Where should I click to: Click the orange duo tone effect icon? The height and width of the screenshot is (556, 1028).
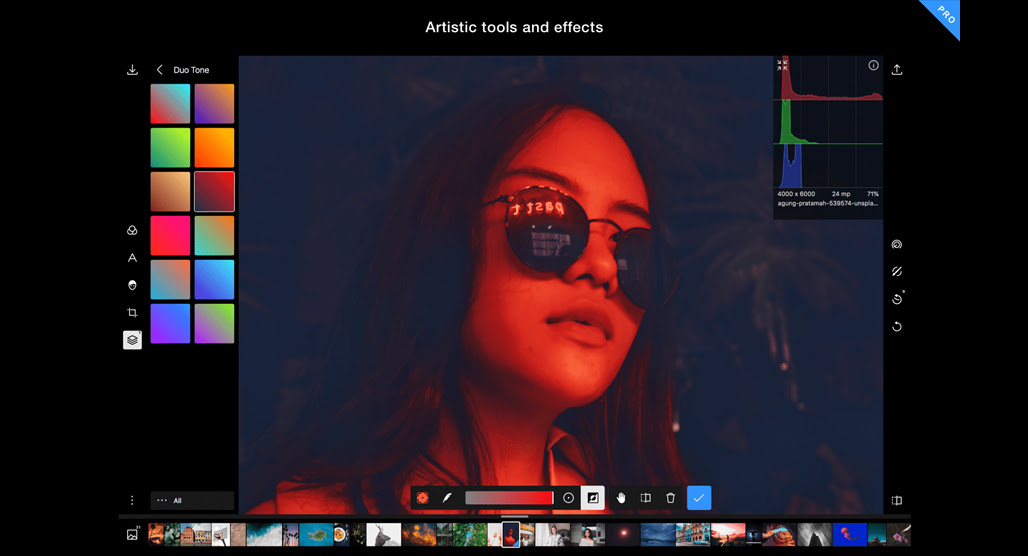pos(423,498)
